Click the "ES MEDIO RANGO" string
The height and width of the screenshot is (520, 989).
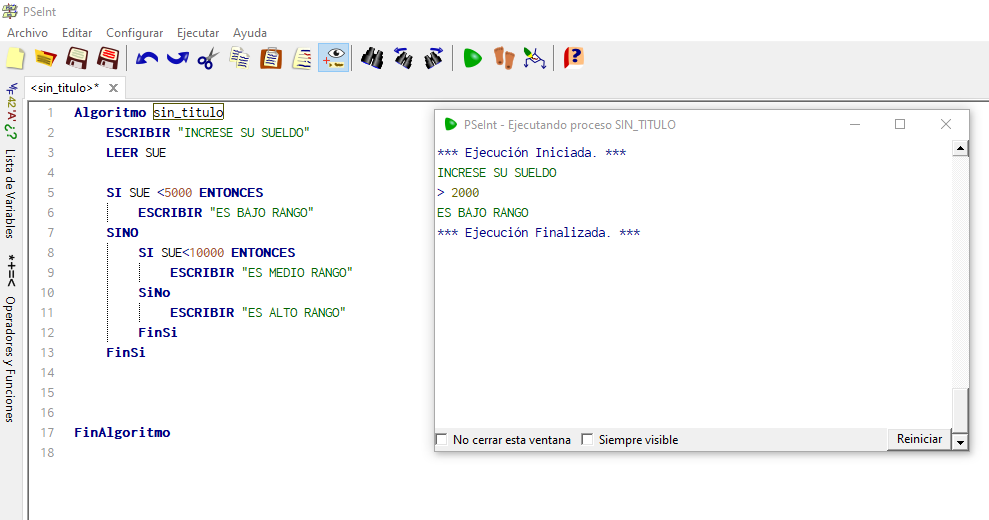297,273
